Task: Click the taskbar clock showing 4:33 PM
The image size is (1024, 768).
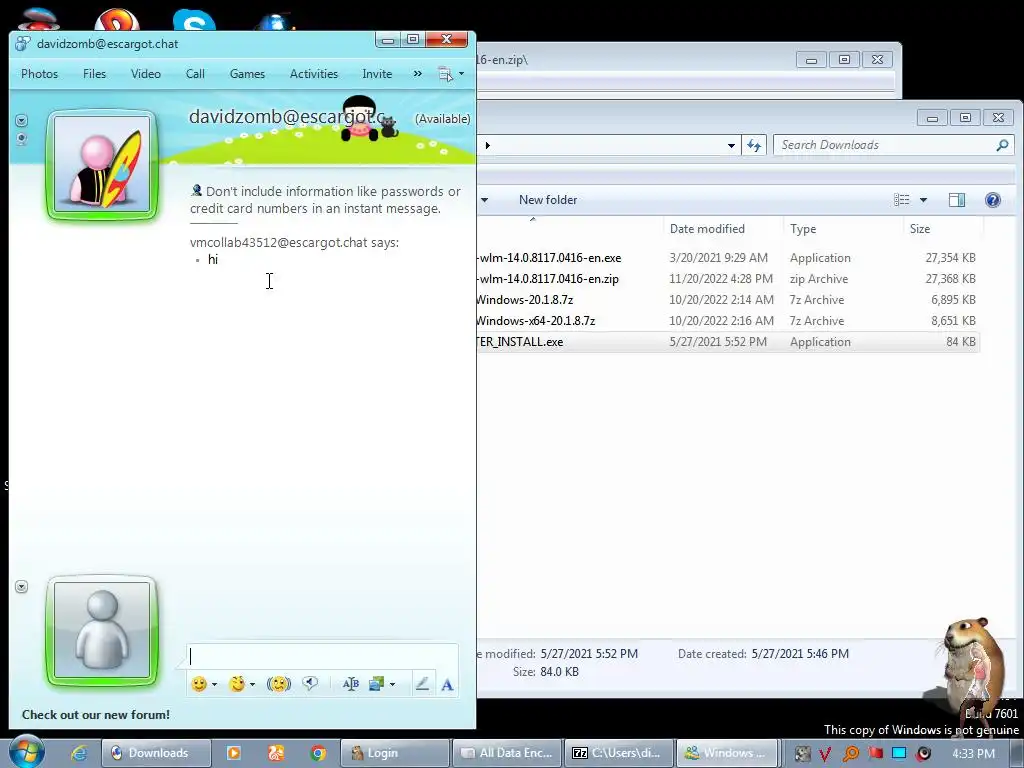Action: click(973, 754)
